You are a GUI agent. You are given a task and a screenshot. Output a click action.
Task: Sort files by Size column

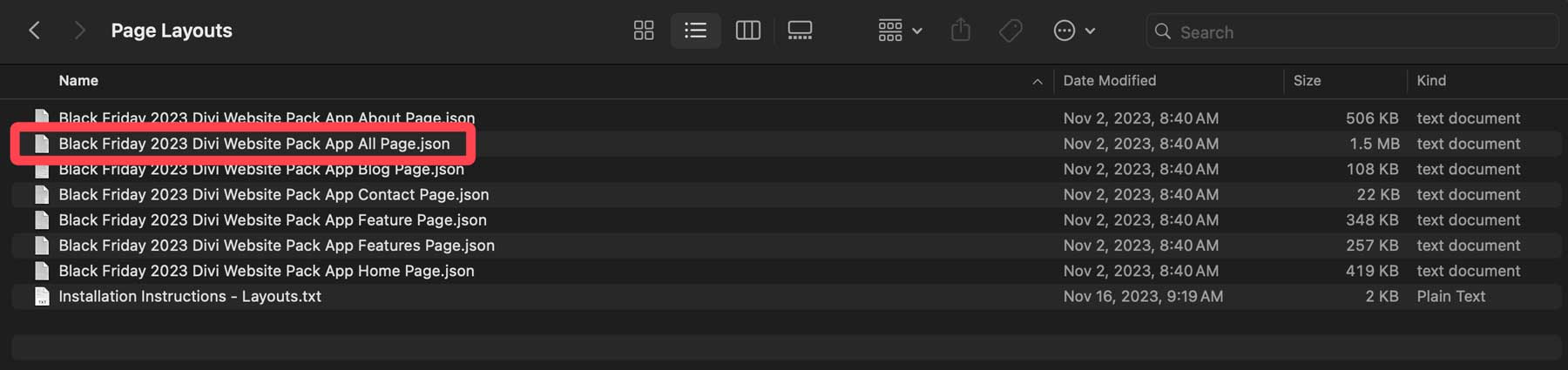click(x=1307, y=81)
